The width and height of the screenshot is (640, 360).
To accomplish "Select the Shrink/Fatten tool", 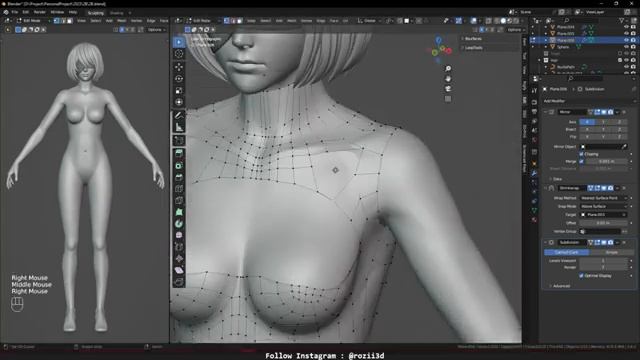I will (x=179, y=259).
